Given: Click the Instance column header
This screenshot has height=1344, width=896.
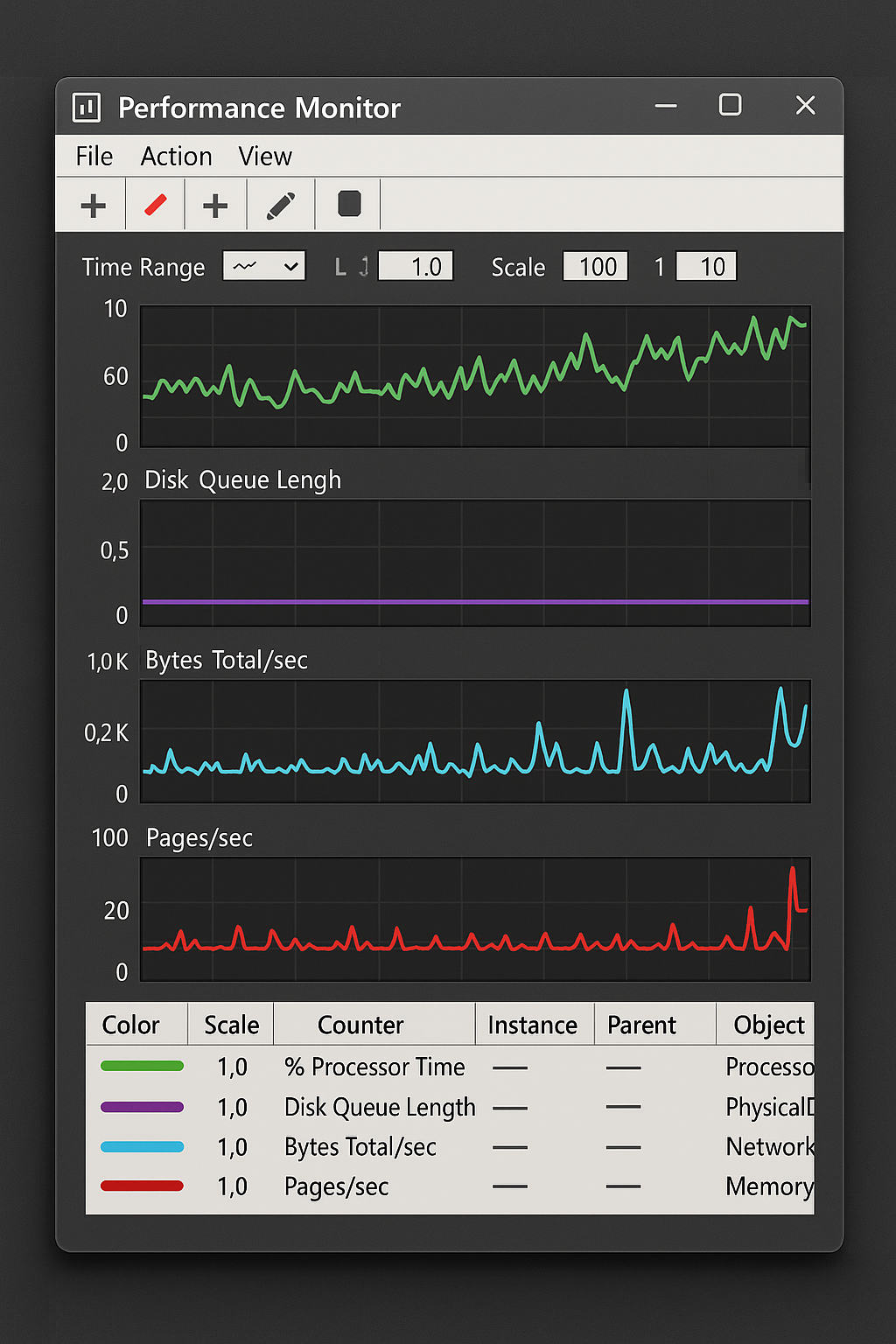Looking at the screenshot, I should tap(533, 1025).
